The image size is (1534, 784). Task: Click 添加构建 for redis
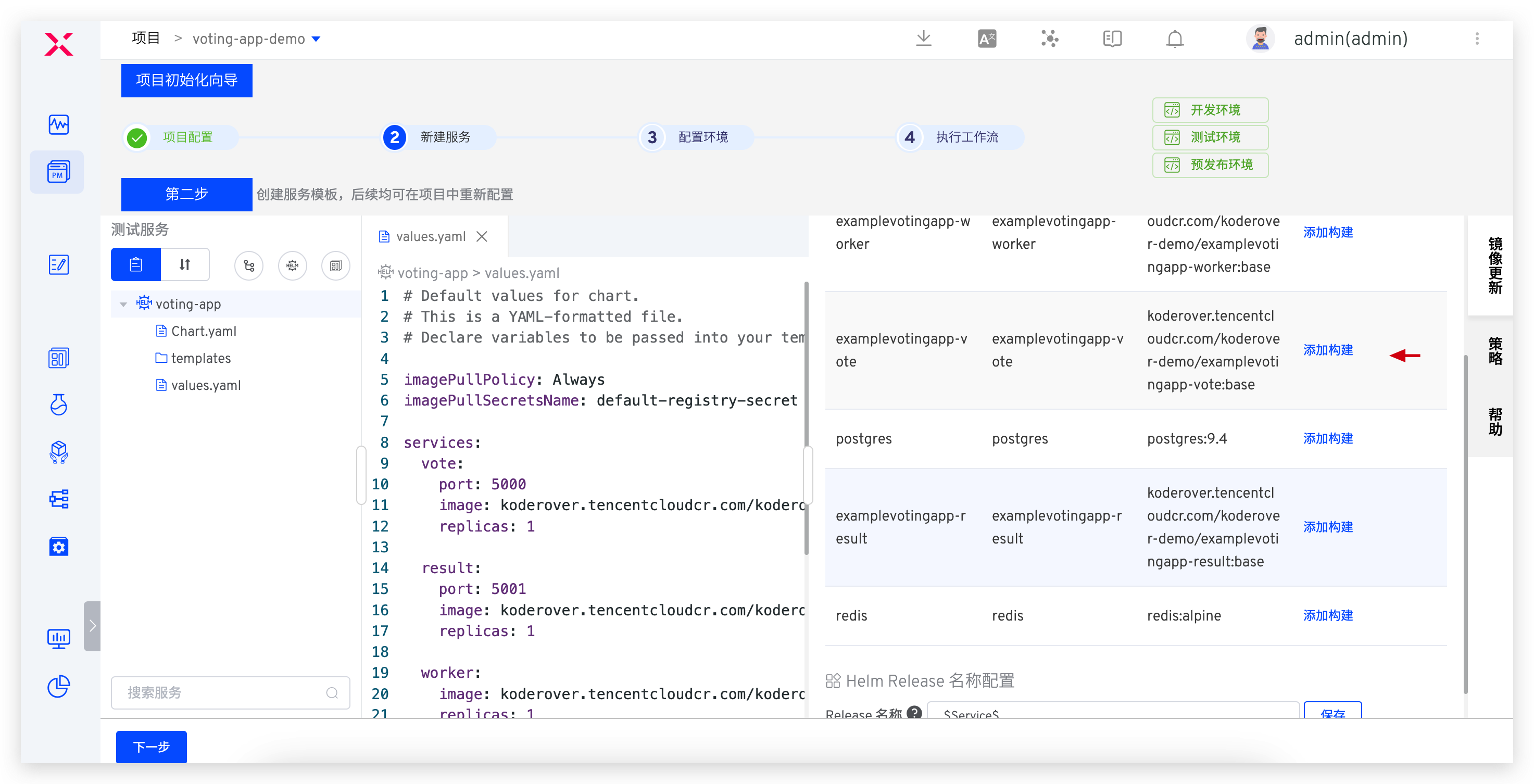1327,615
